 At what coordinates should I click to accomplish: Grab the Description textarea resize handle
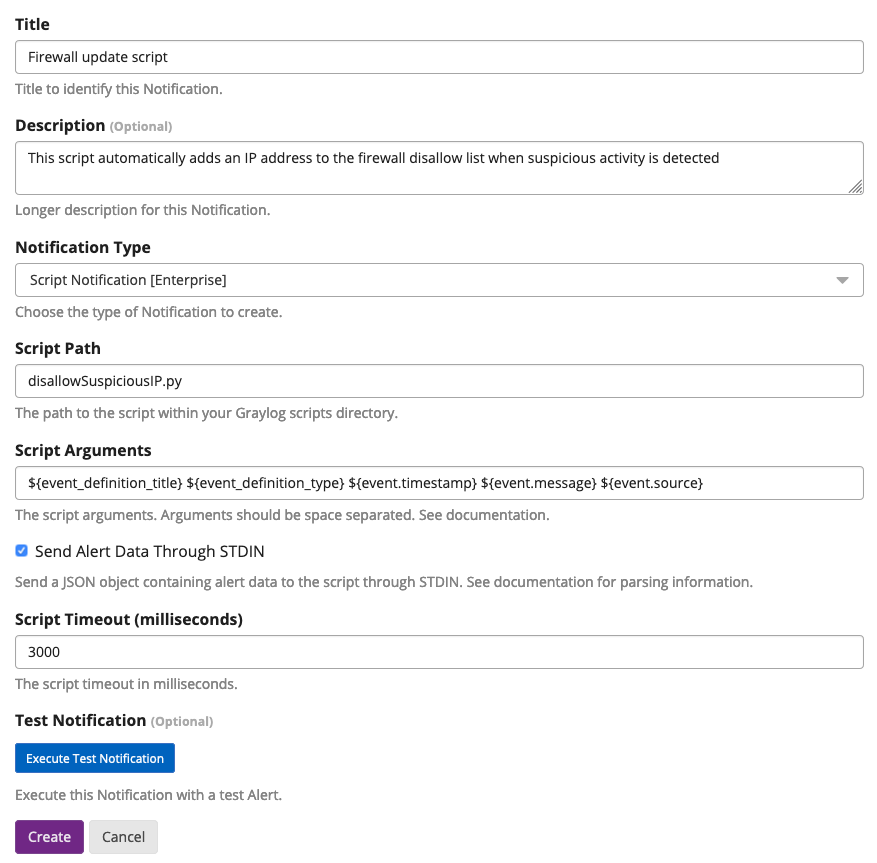[856, 187]
